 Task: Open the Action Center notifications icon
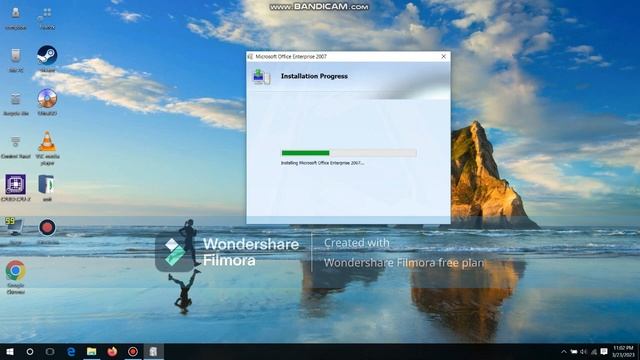coord(604,352)
